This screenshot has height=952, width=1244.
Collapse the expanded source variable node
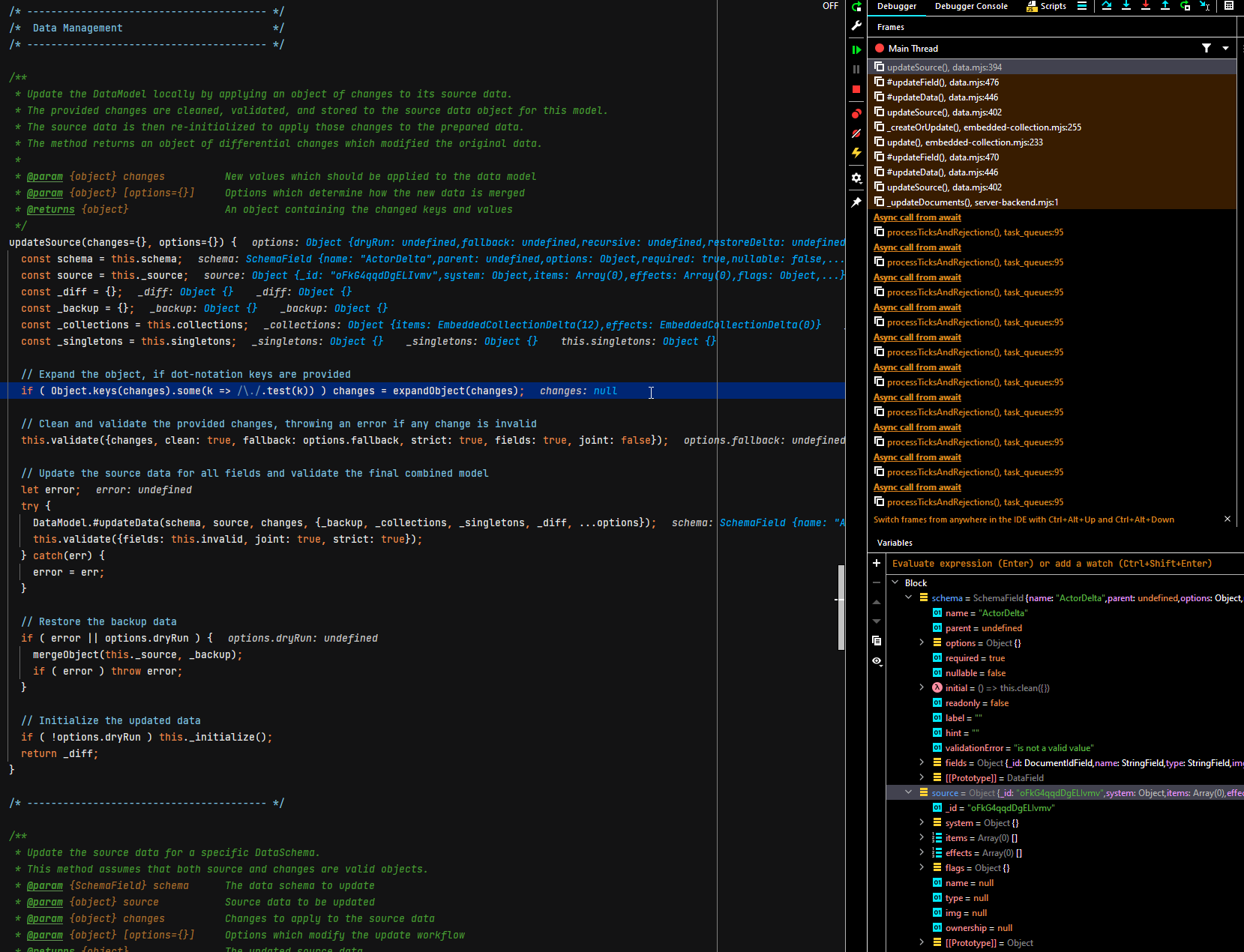click(x=908, y=792)
